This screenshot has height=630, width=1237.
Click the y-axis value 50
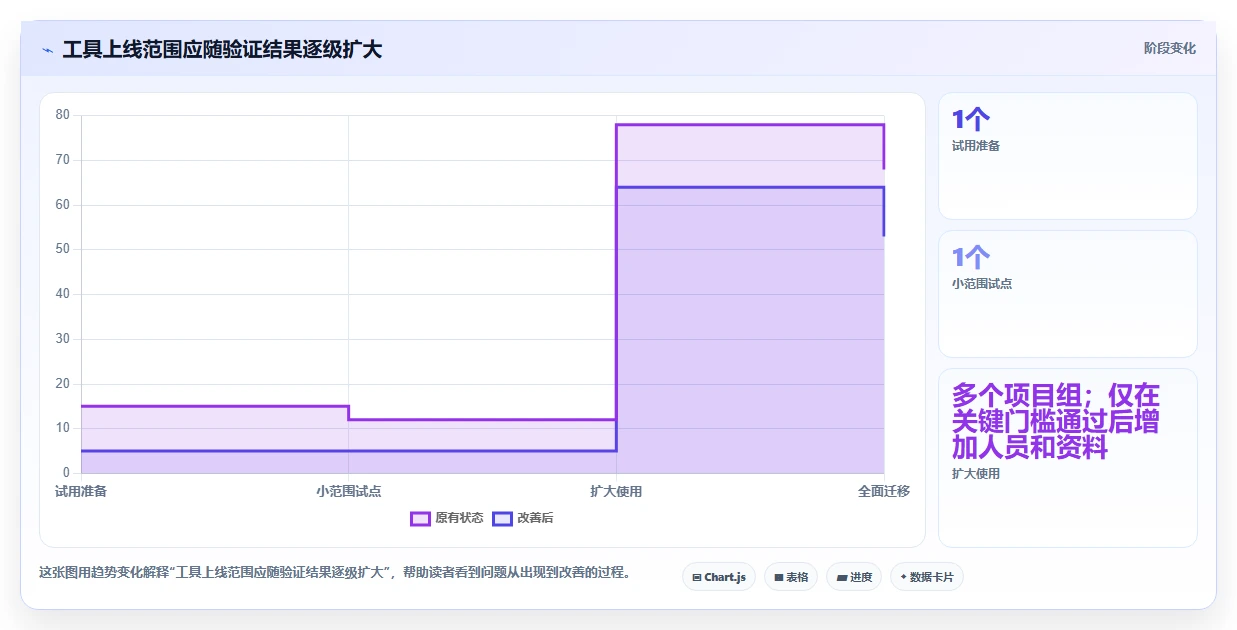pos(63,249)
